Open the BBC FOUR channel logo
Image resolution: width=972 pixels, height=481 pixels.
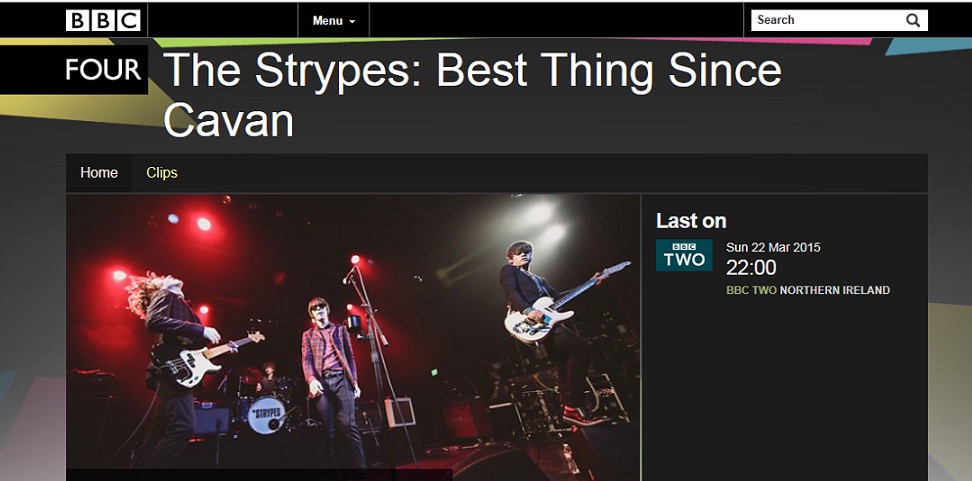pyautogui.click(x=74, y=70)
